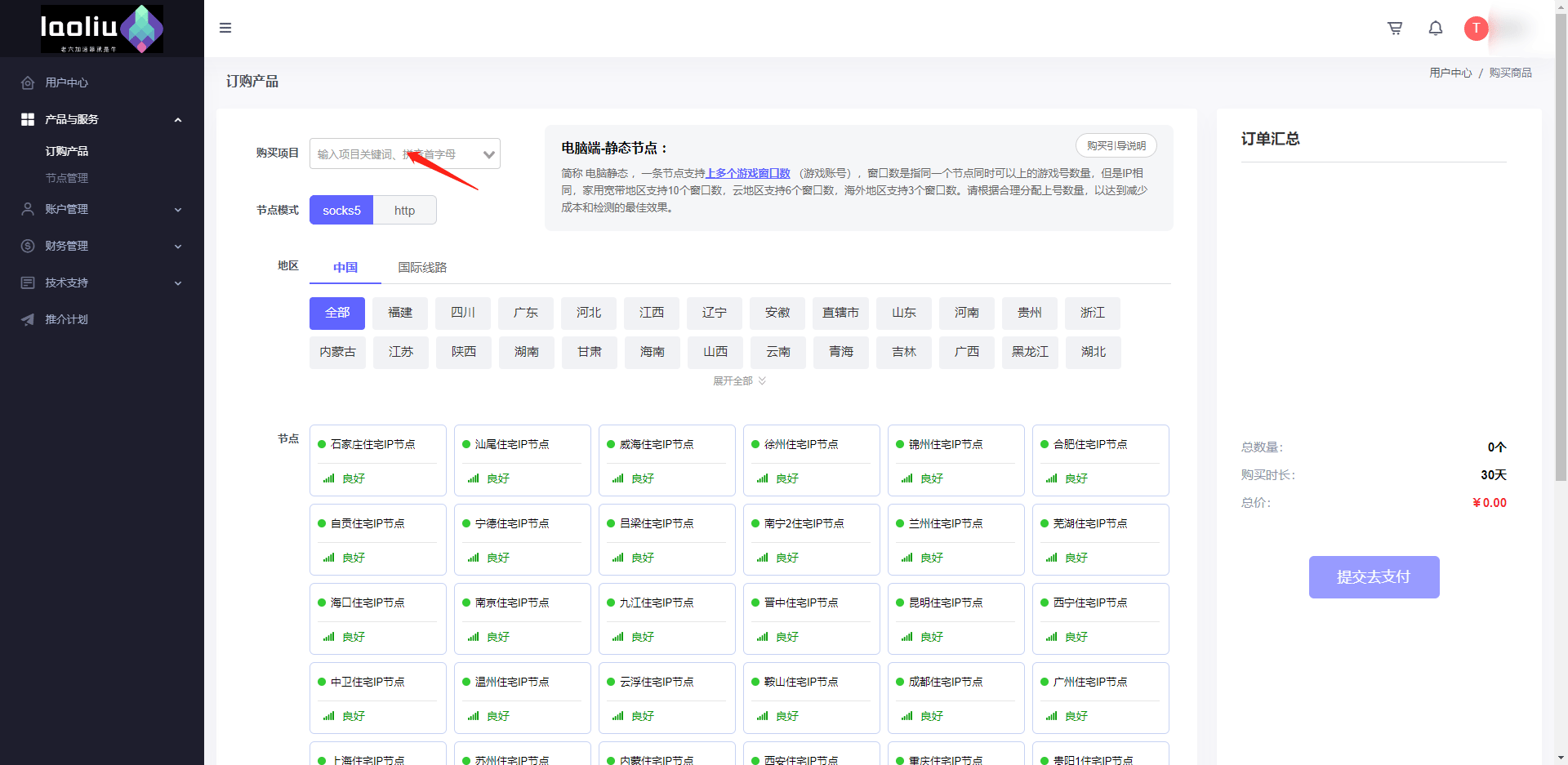Switch node mode to http
Image resolution: width=1568 pixels, height=765 pixels.
click(404, 210)
